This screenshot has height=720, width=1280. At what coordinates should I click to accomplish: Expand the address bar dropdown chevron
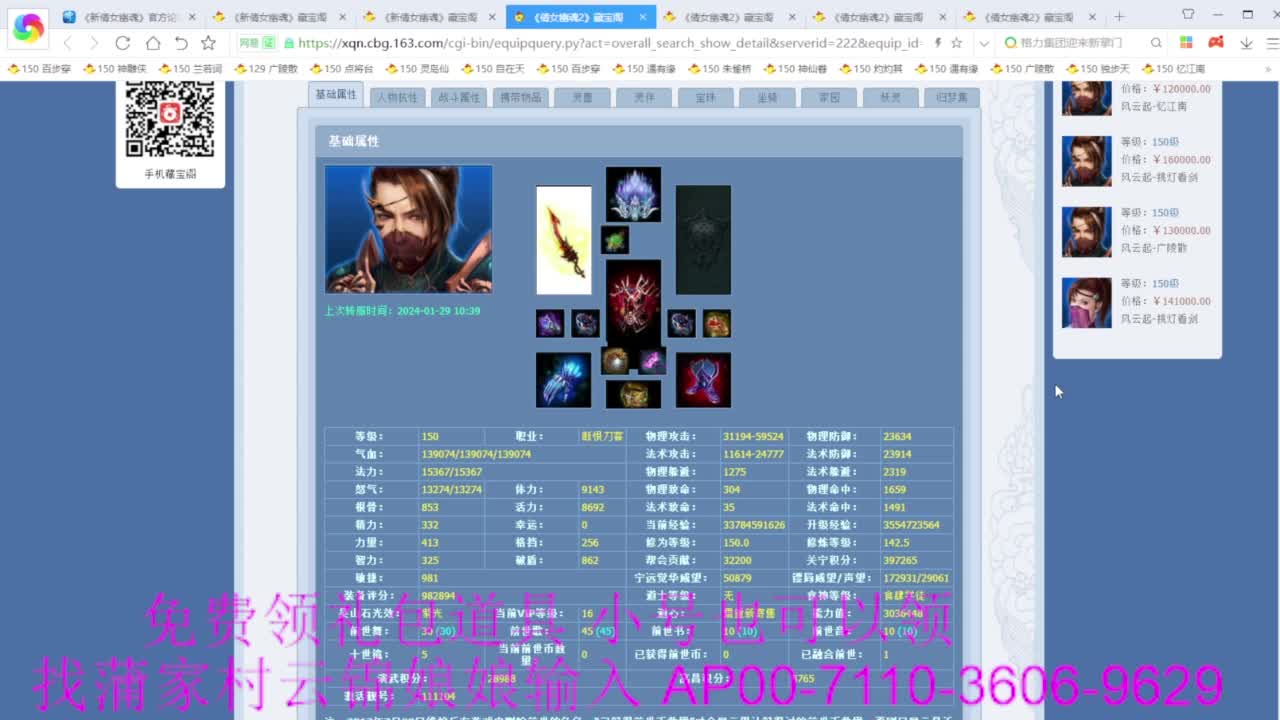pos(984,43)
